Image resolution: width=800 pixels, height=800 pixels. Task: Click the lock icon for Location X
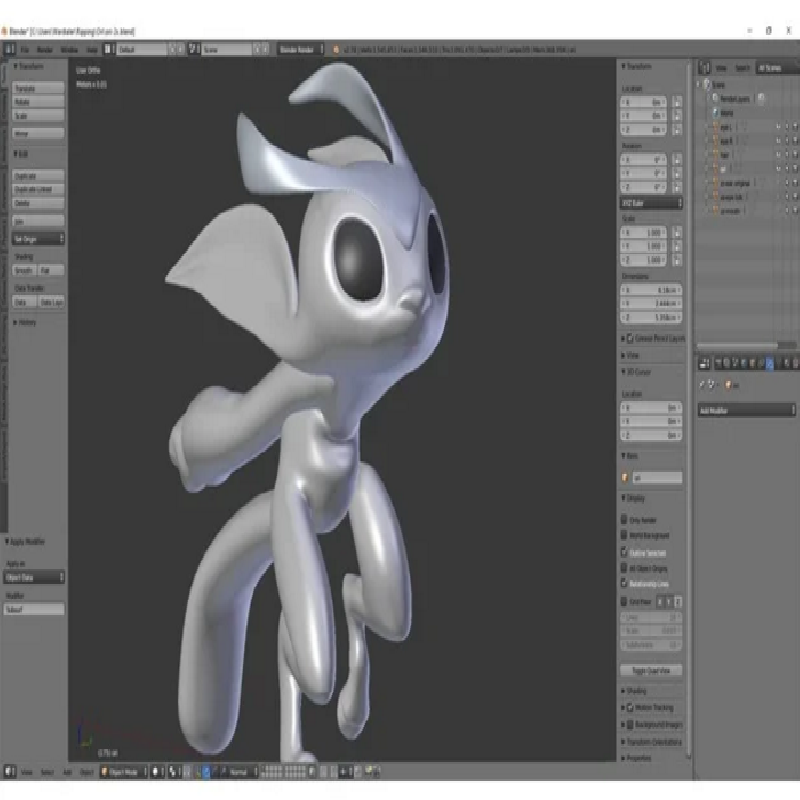[677, 102]
